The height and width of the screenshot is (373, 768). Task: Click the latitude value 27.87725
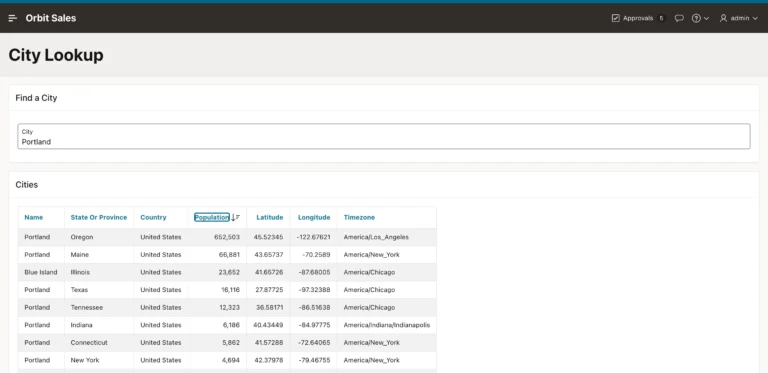tap(268, 290)
